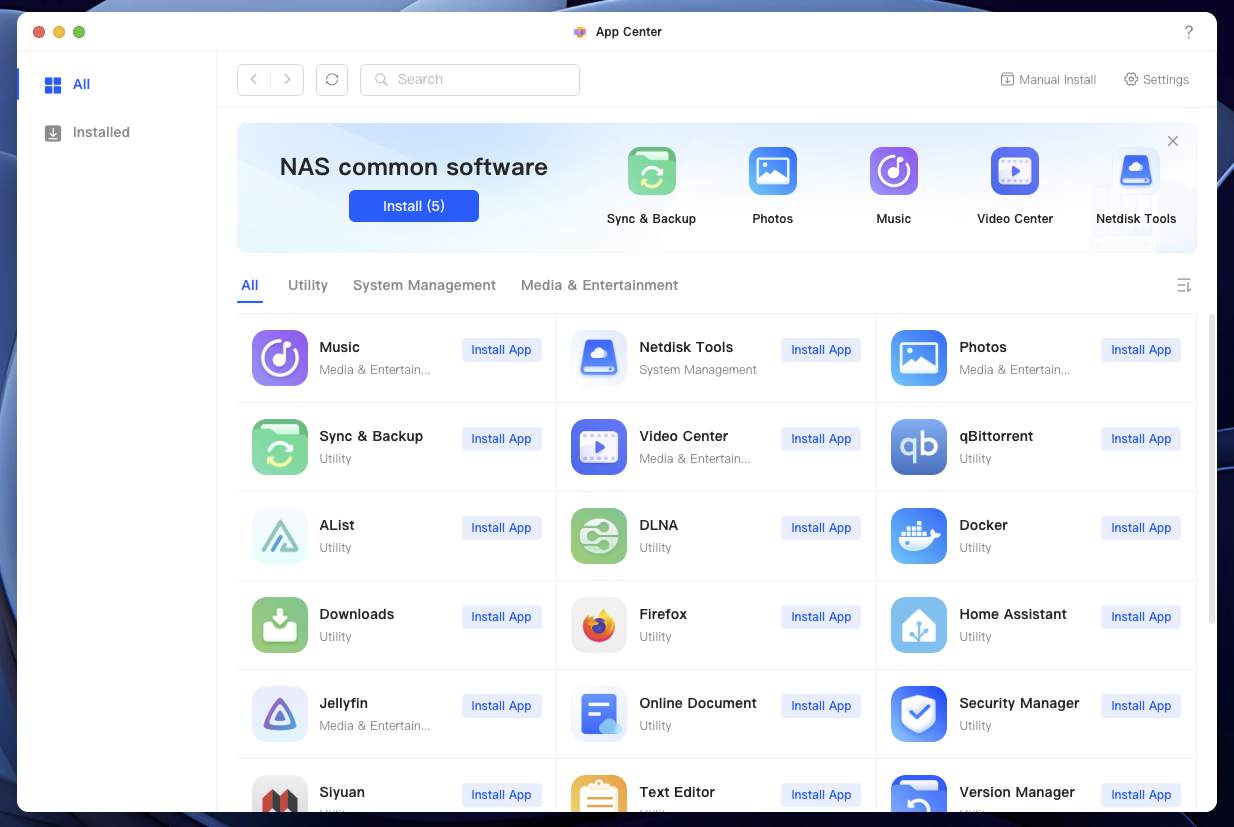Viewport: 1234px width, 827px height.
Task: Select the All category tab
Action: click(x=250, y=285)
